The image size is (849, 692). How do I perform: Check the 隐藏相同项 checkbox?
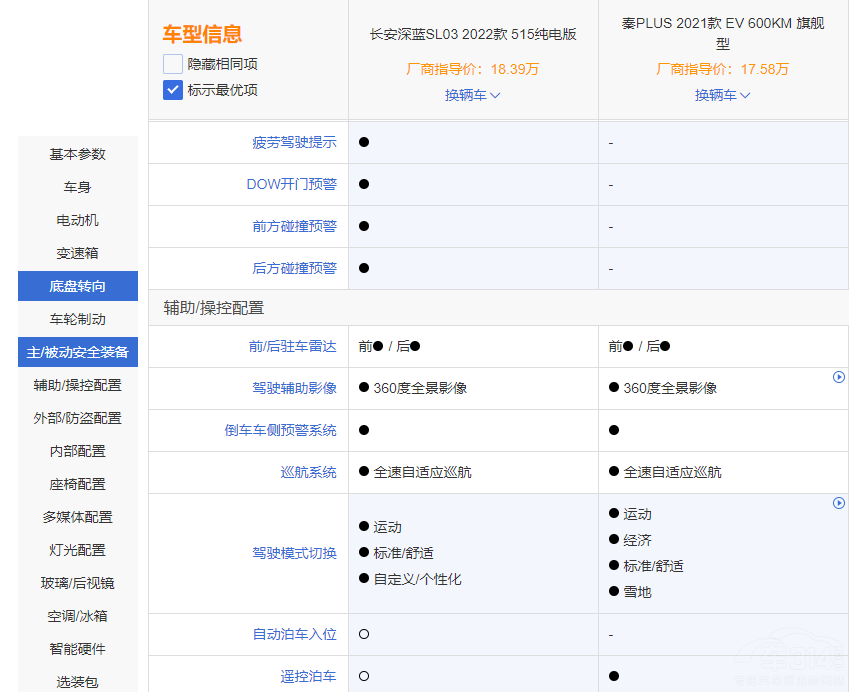pos(173,64)
